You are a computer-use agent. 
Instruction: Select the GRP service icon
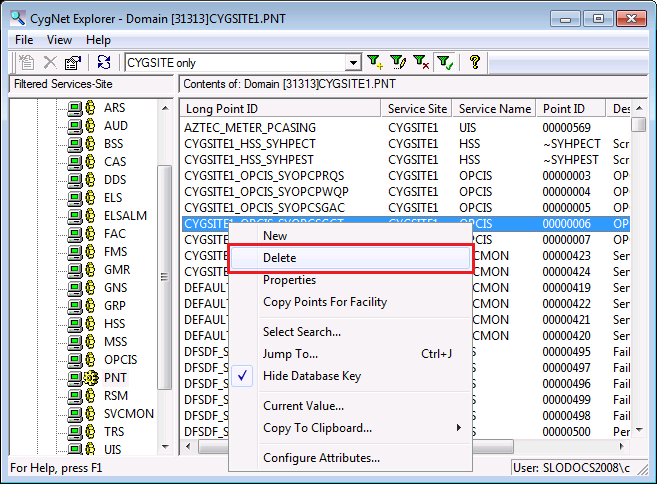pos(81,306)
